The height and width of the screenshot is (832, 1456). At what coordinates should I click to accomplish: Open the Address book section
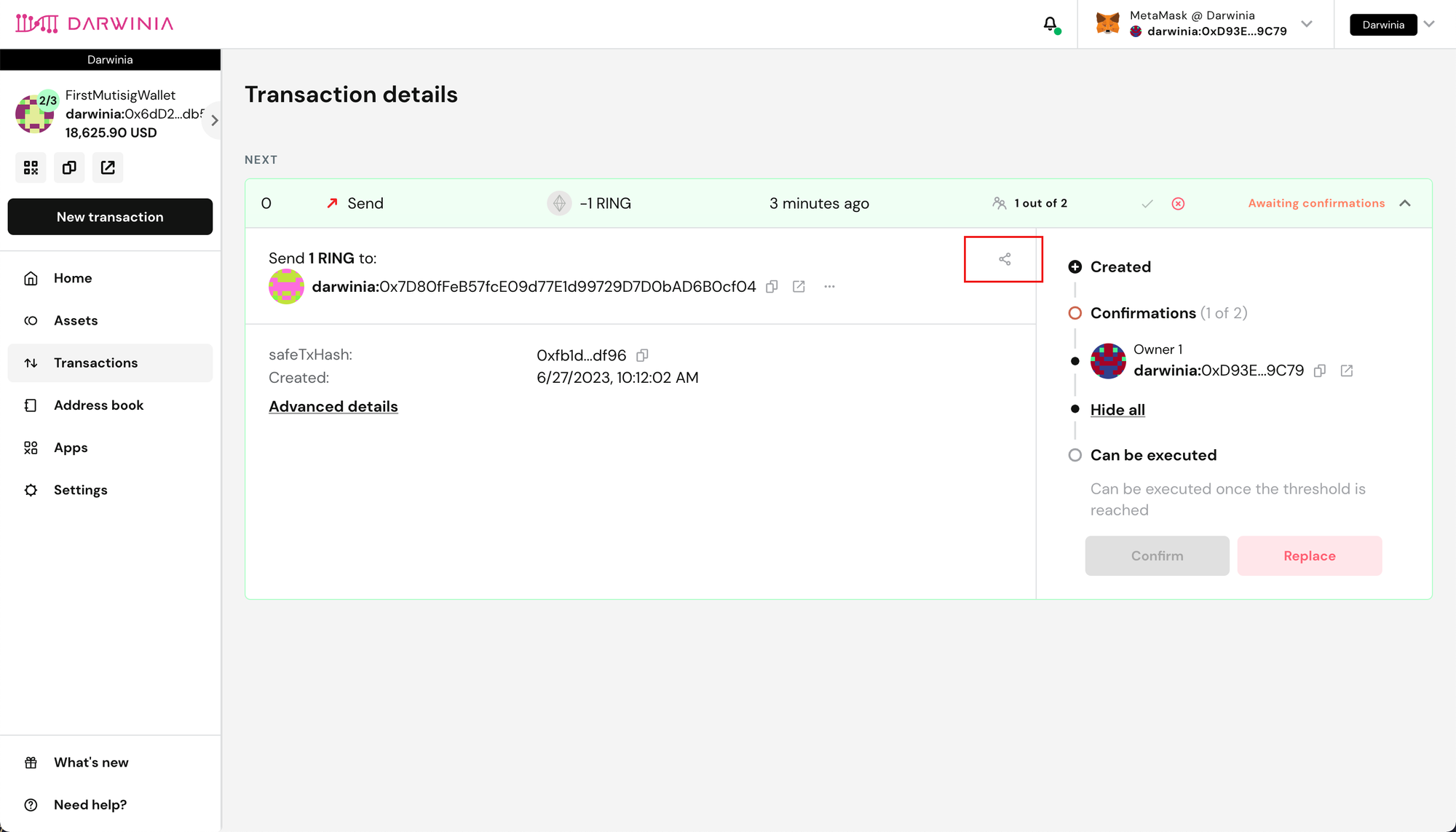coord(98,405)
